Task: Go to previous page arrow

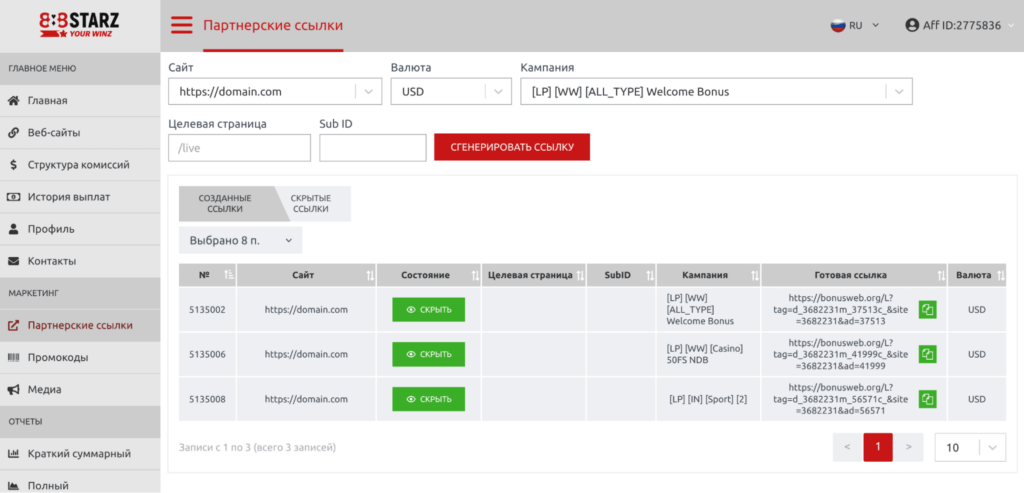Action: pos(847,447)
